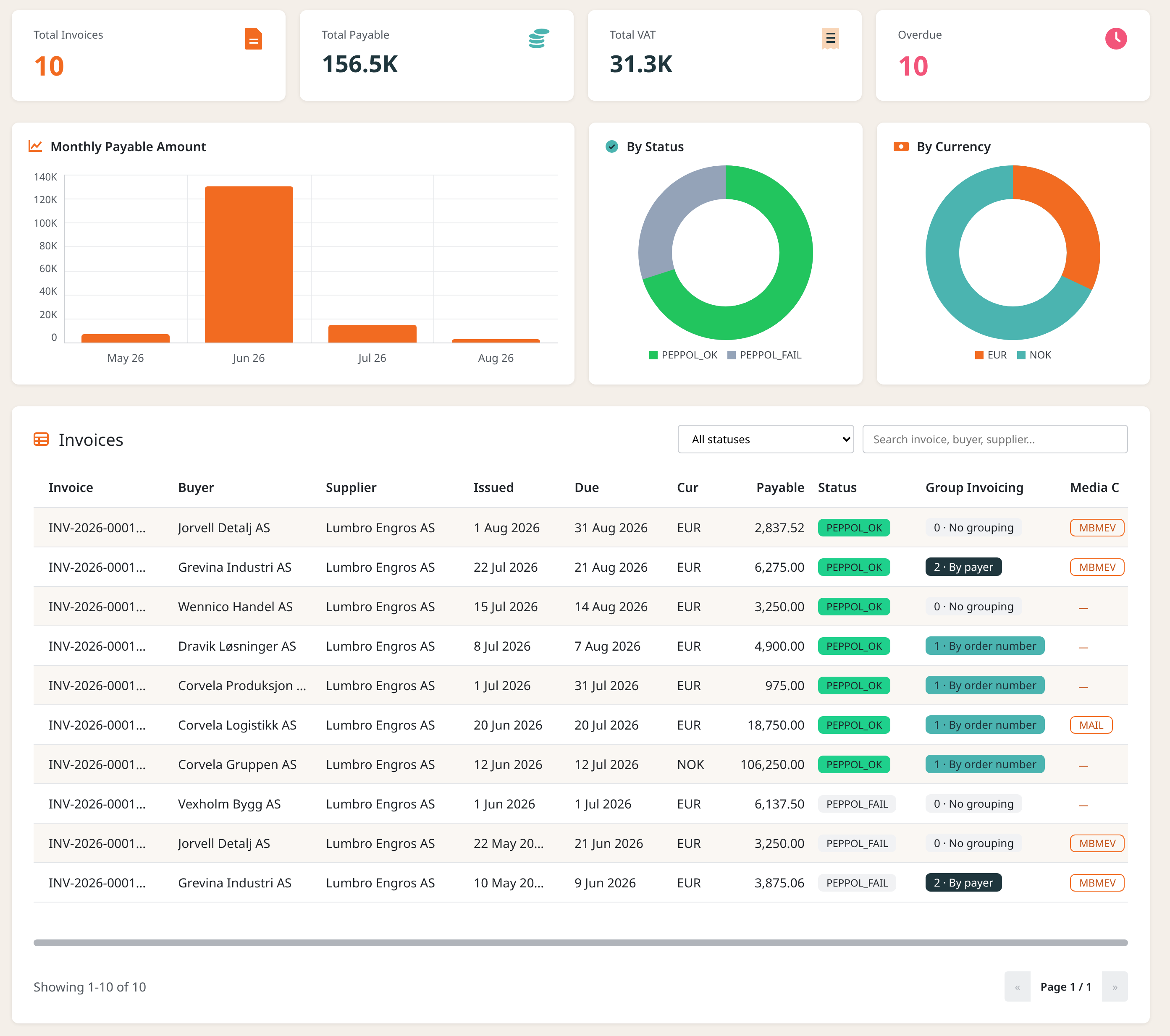Click the By Currency money icon
Viewport: 1170px width, 1036px height.
[x=901, y=147]
